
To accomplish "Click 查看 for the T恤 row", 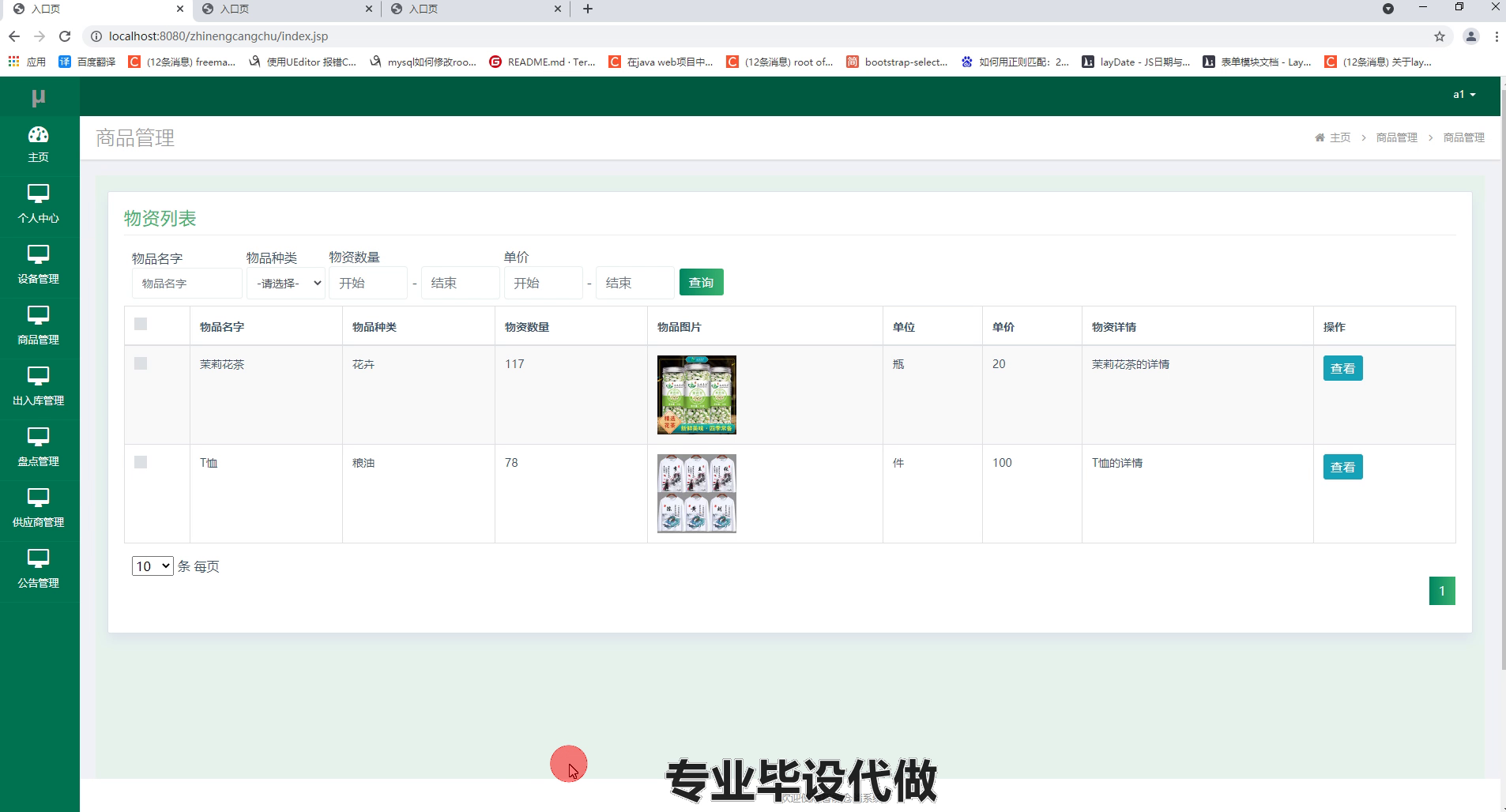I will (1342, 467).
